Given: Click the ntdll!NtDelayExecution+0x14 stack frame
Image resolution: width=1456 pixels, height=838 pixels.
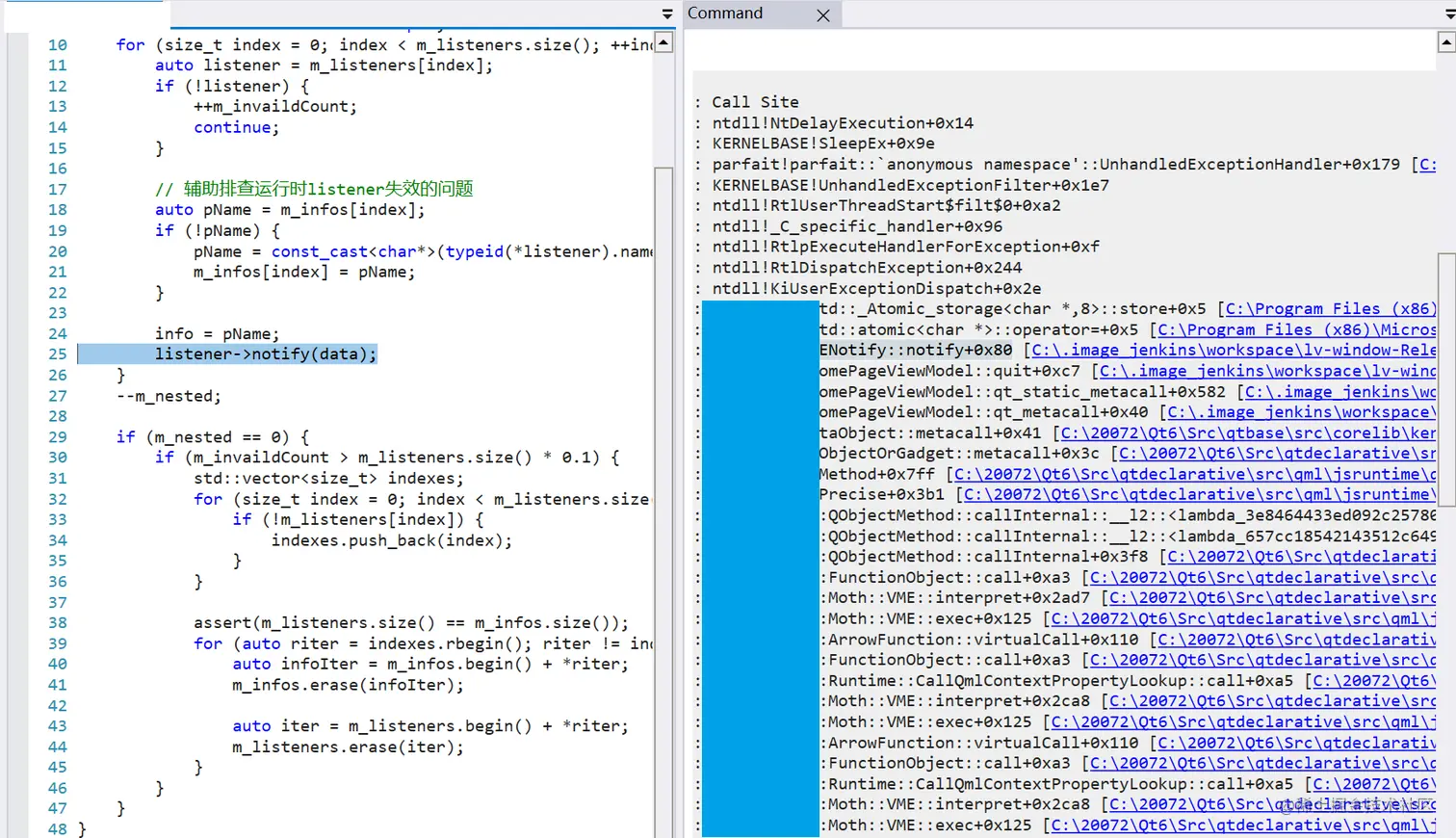Looking at the screenshot, I should (x=843, y=122).
